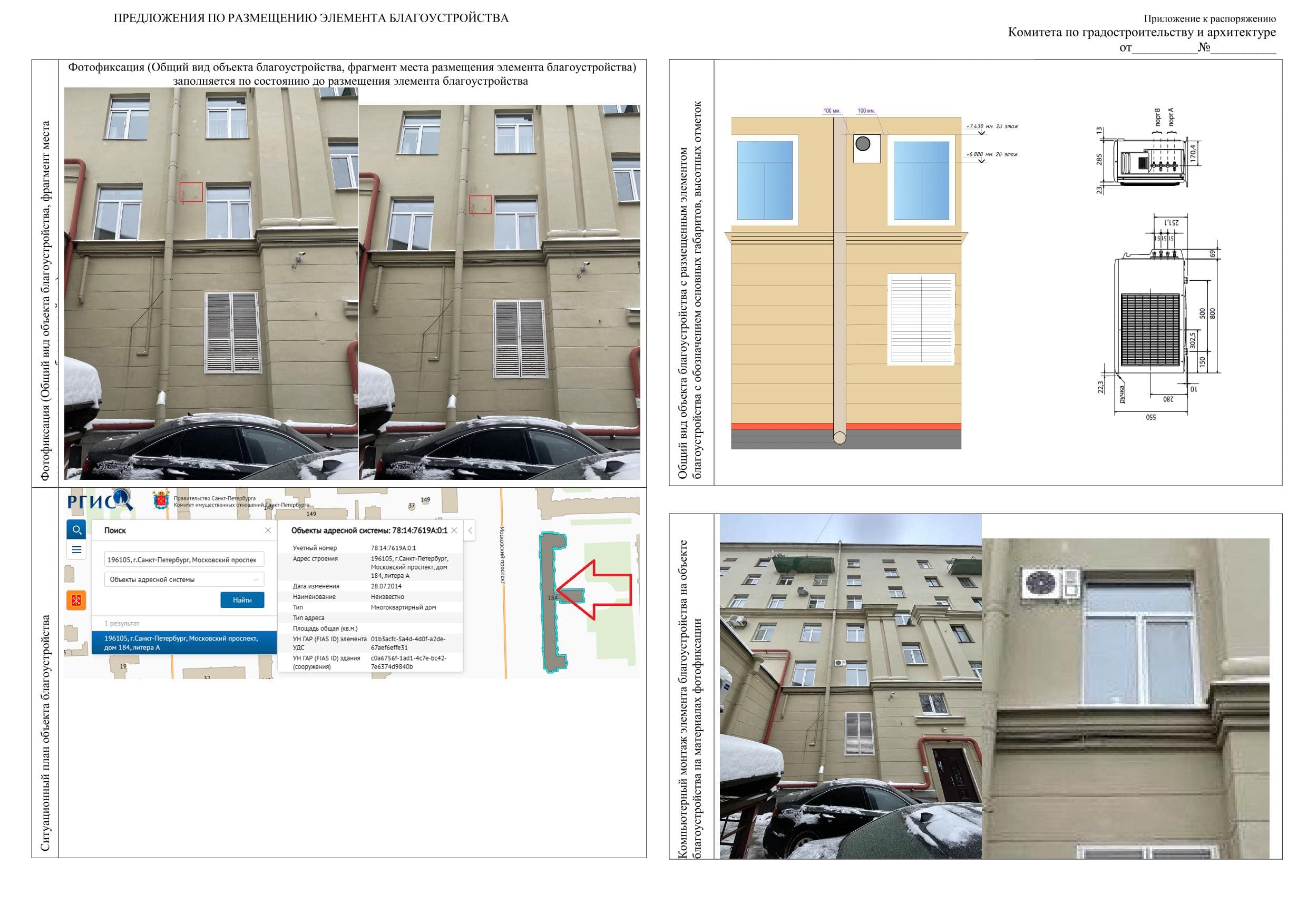Click the right facade photo before installation
1307x924 pixels.
click(499, 292)
